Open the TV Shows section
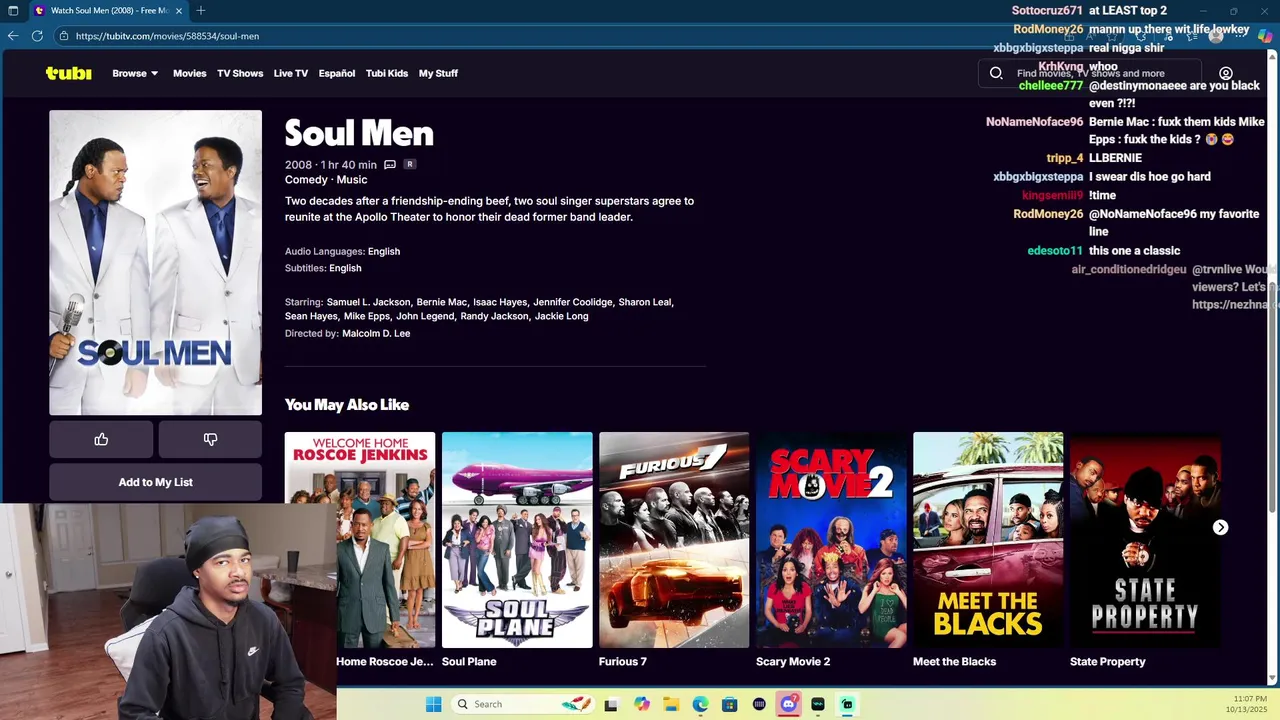This screenshot has height=720, width=1280. click(x=240, y=73)
